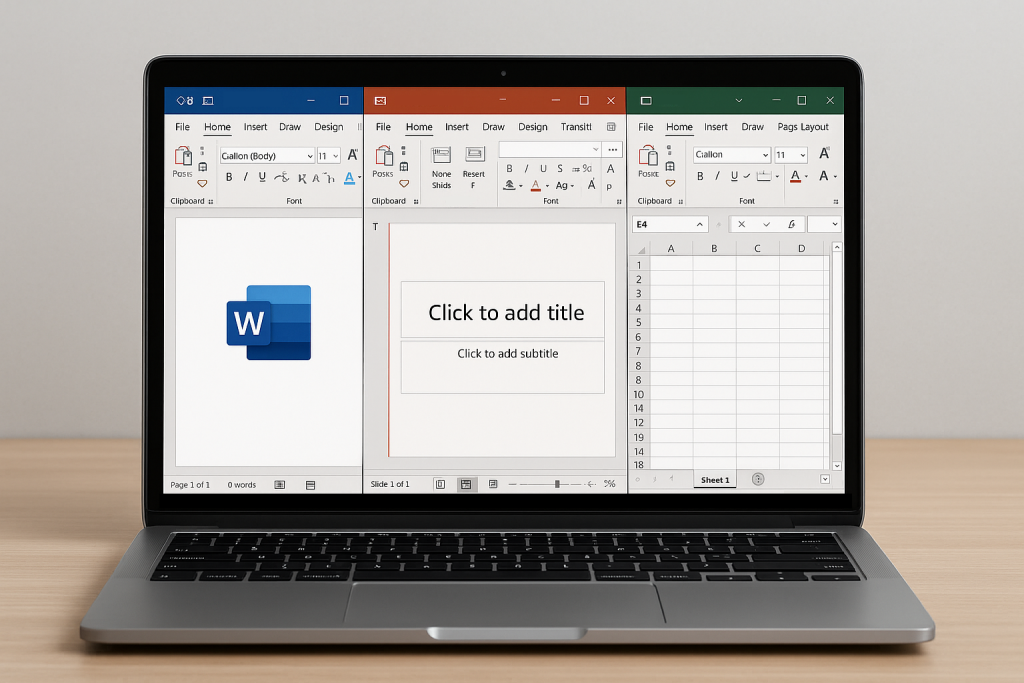Viewport: 1024px width, 683px height.
Task: Switch to the Design tab in PowerPoint
Action: coord(532,127)
